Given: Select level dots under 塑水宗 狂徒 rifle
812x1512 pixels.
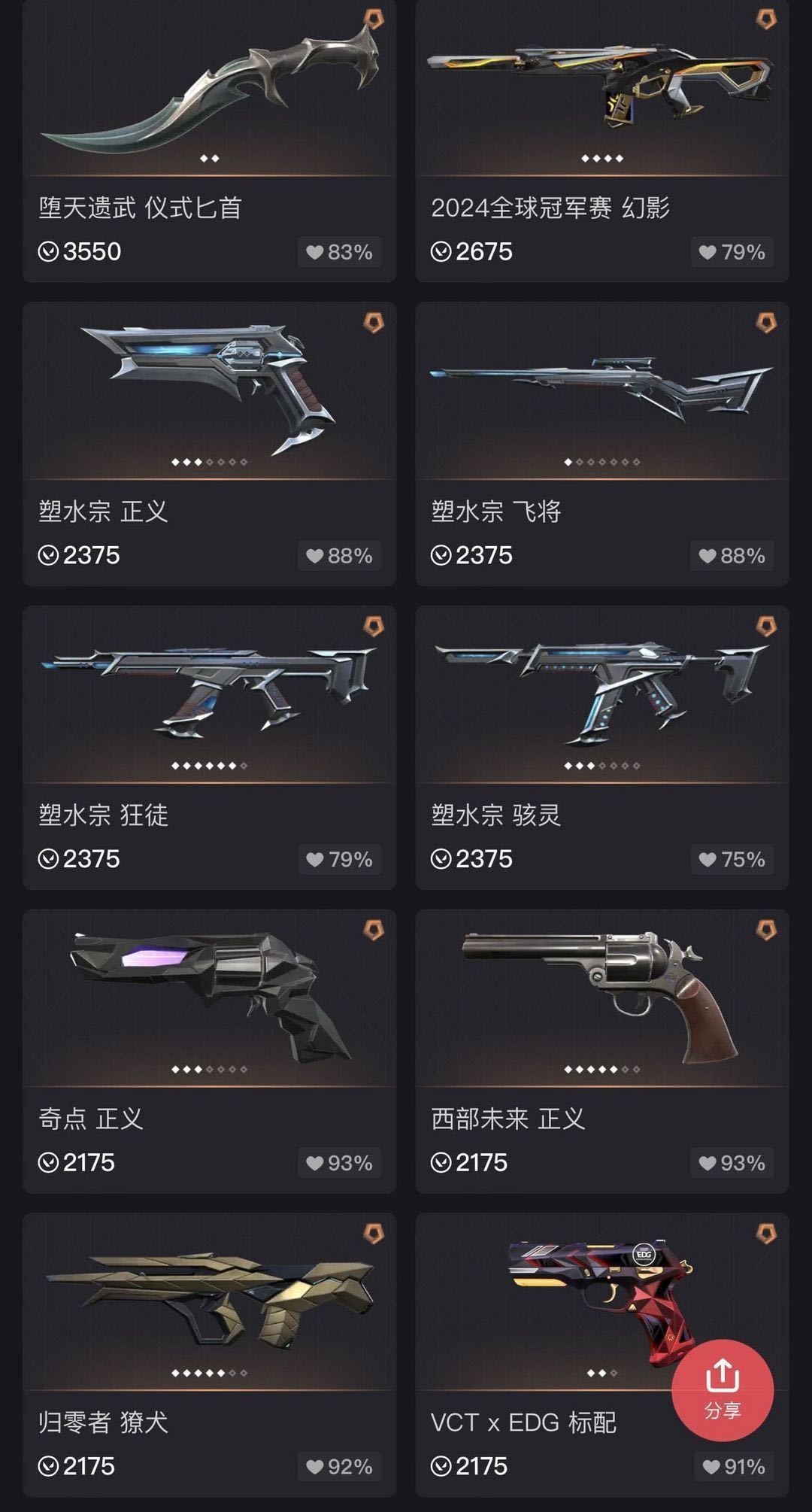Looking at the screenshot, I should [210, 766].
